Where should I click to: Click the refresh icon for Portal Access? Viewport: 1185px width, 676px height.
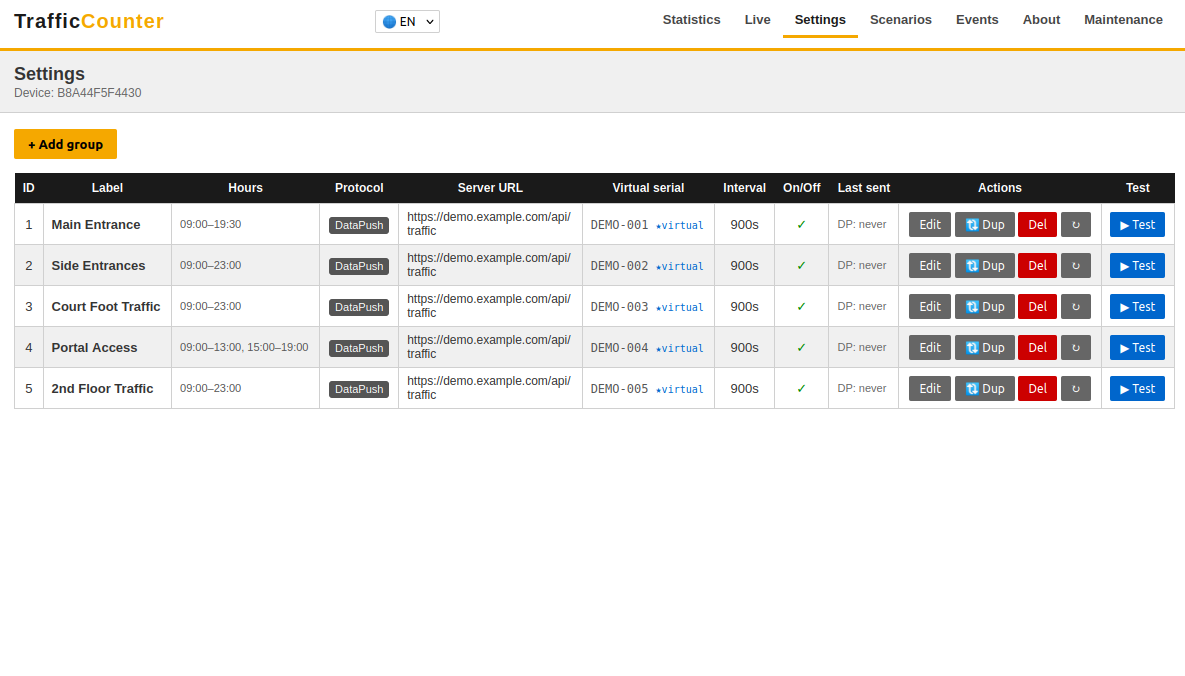1075,348
